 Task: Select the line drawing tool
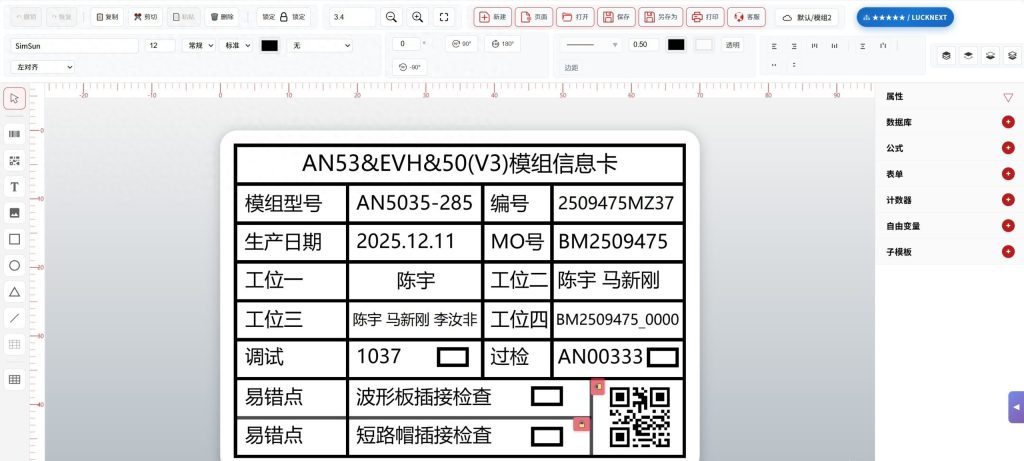tap(14, 318)
